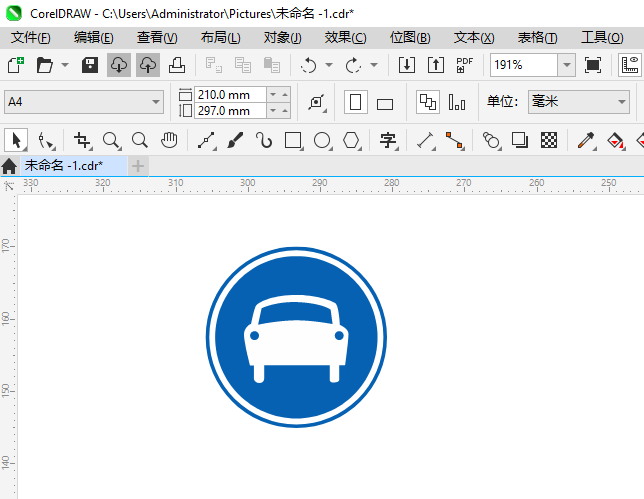
Task: Select the Ellipse tool
Action: 322,140
